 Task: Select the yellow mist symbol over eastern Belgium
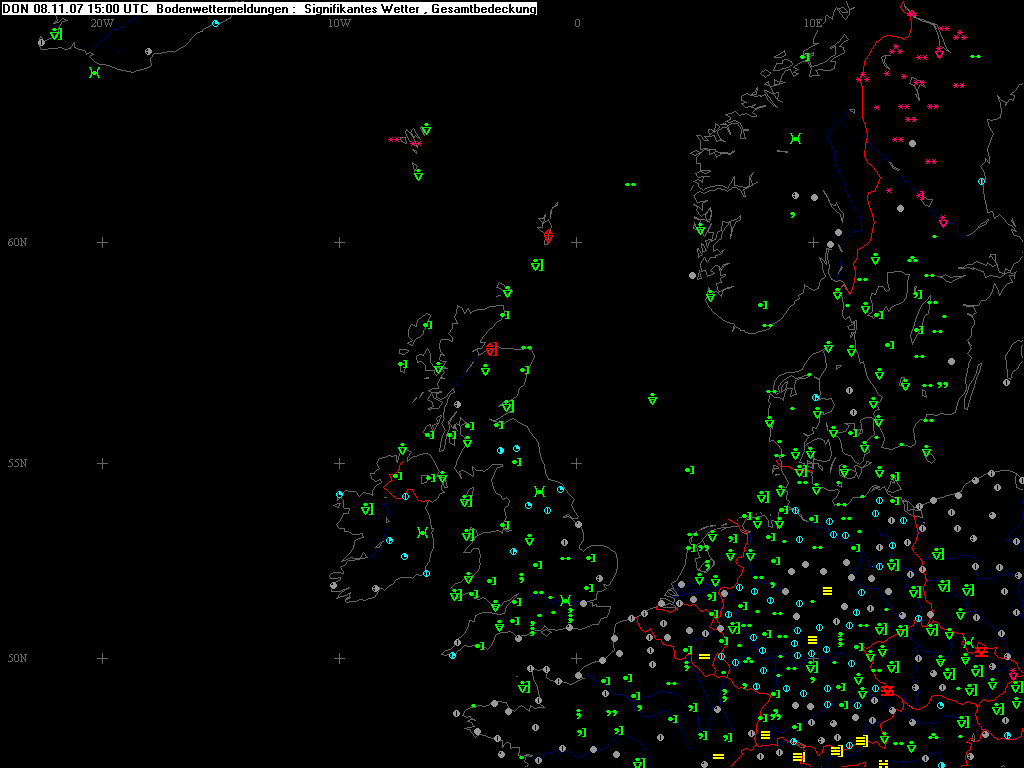tap(704, 656)
